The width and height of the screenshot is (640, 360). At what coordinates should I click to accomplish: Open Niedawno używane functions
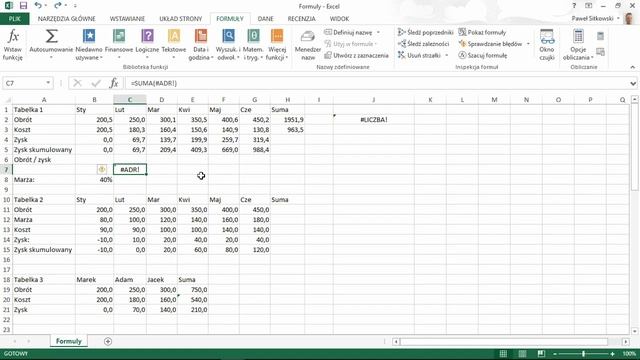click(x=89, y=45)
